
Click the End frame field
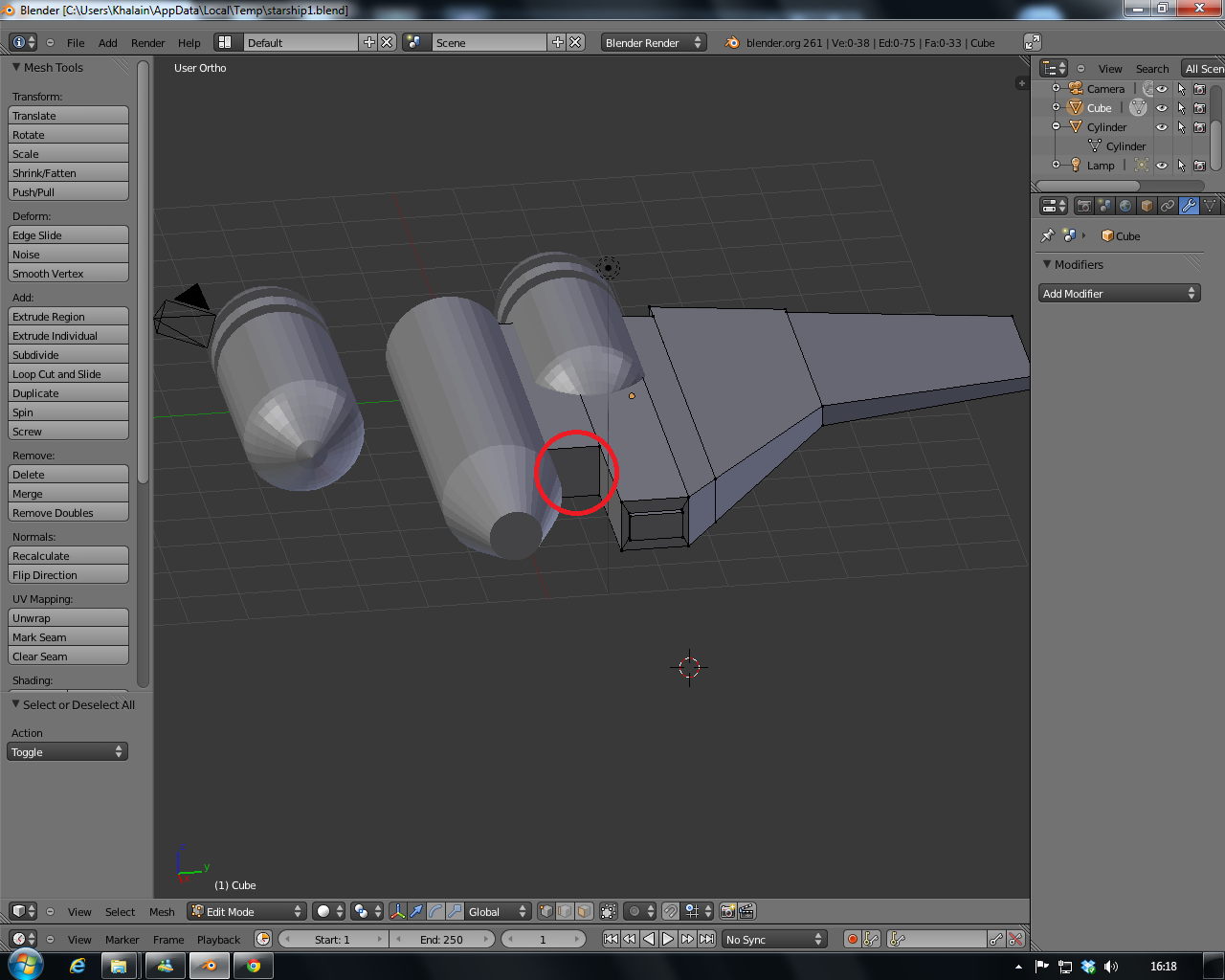[441, 939]
